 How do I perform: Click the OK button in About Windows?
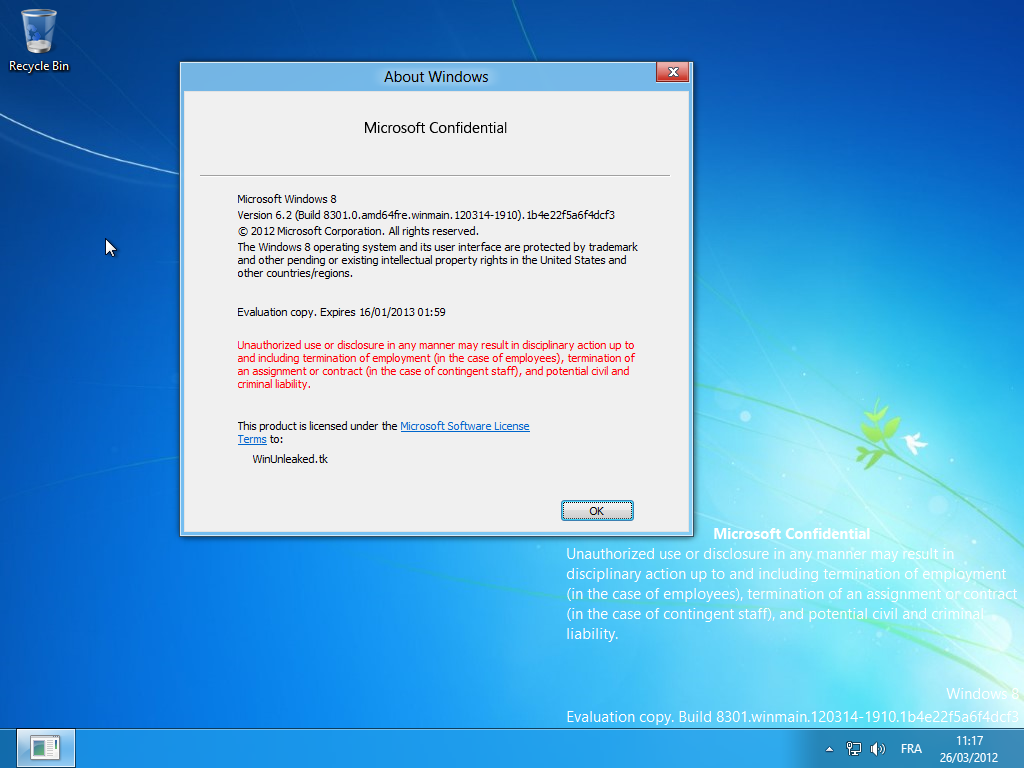pyautogui.click(x=597, y=511)
